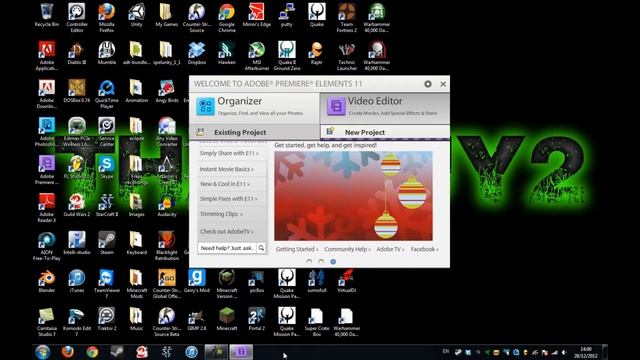The height and width of the screenshot is (360, 640).
Task: Open settings gear in Premiere welcome window
Action: [x=428, y=84]
